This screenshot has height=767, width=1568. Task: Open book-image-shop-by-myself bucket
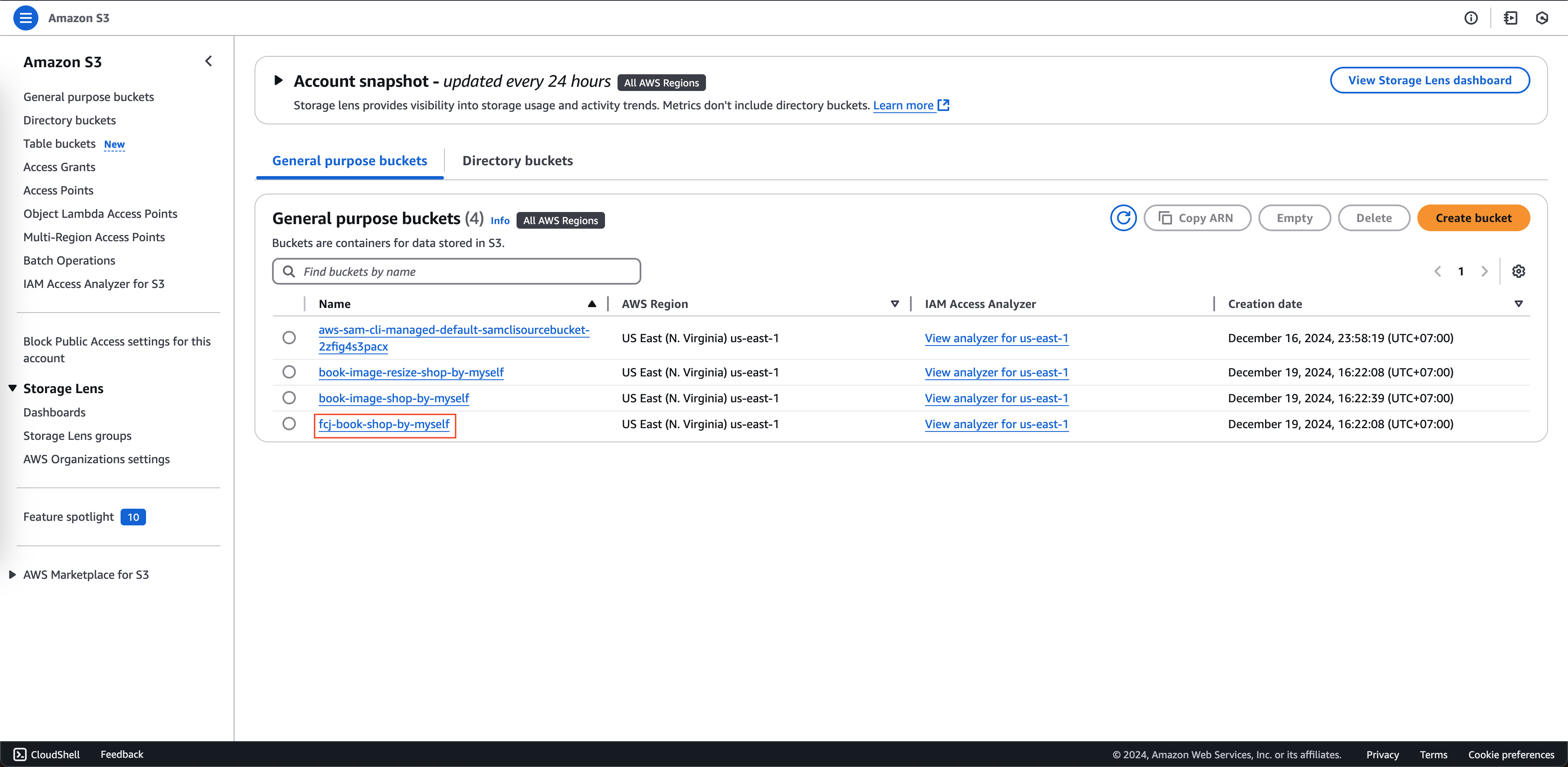pyautogui.click(x=394, y=398)
